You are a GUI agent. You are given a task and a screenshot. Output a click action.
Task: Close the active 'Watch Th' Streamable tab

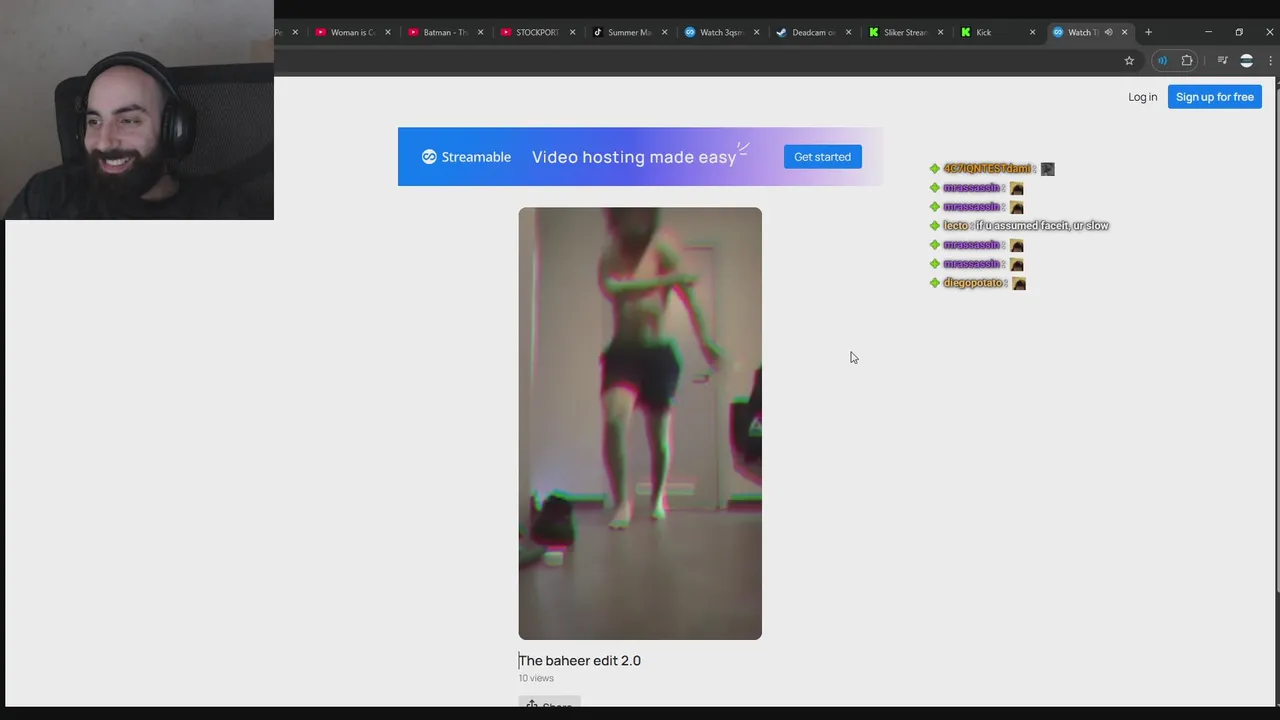(x=1124, y=32)
